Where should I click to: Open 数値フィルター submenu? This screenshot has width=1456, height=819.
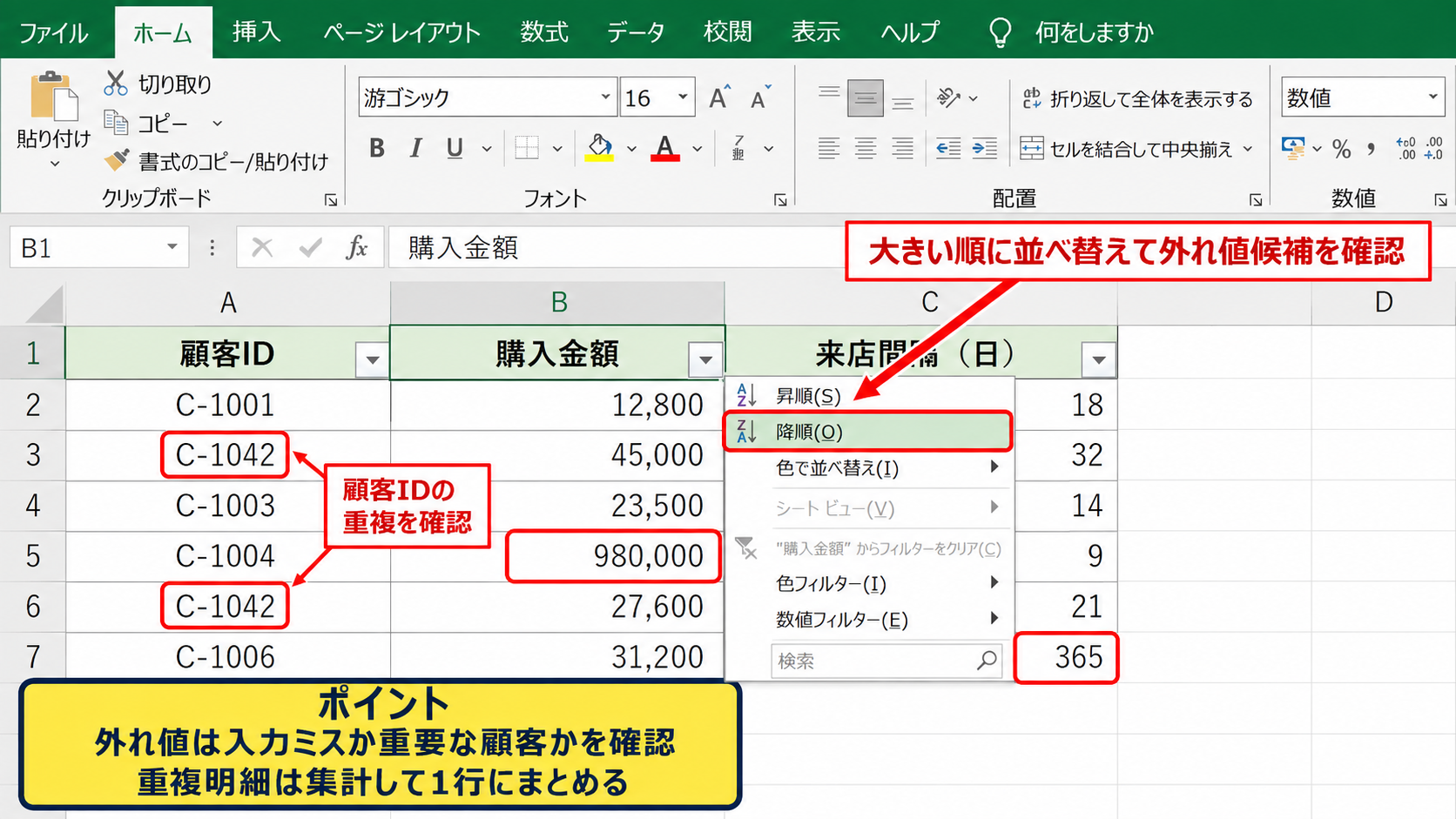(869, 620)
